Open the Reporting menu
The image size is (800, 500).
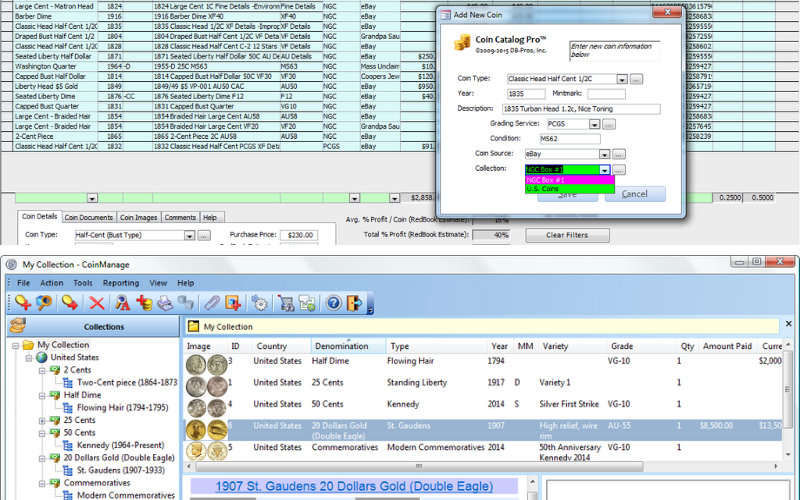(x=121, y=283)
